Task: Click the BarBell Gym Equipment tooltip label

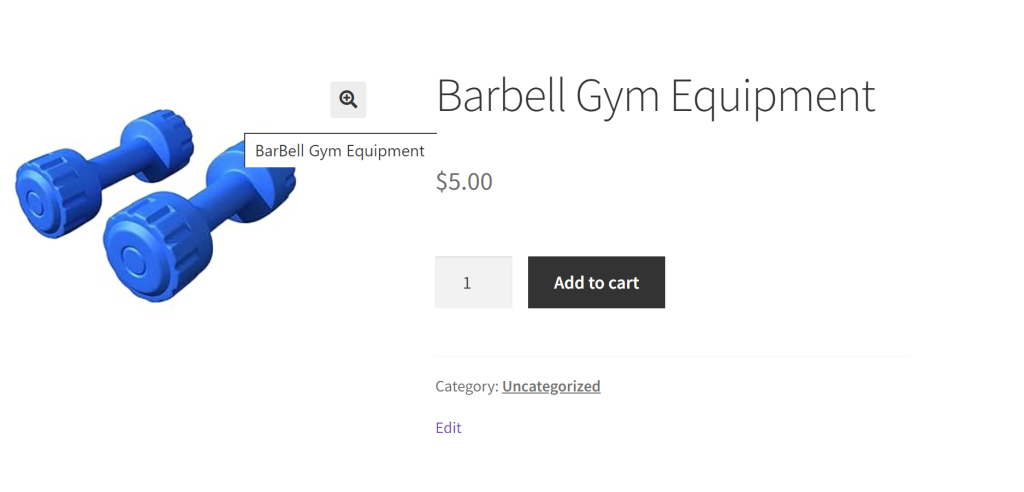Action: (x=340, y=151)
